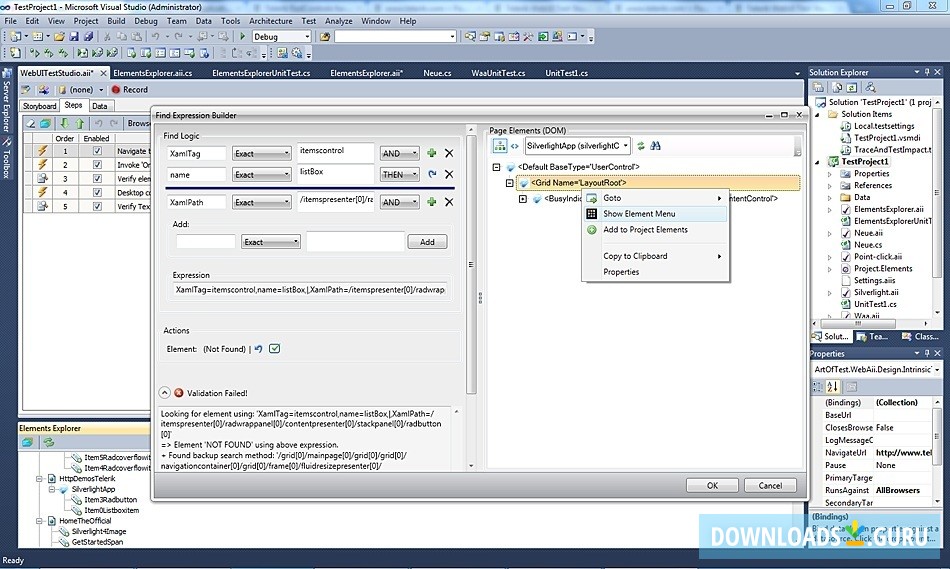Select UnitTest1.cs in Solution Explorer
The width and height of the screenshot is (950, 569).
875,304
